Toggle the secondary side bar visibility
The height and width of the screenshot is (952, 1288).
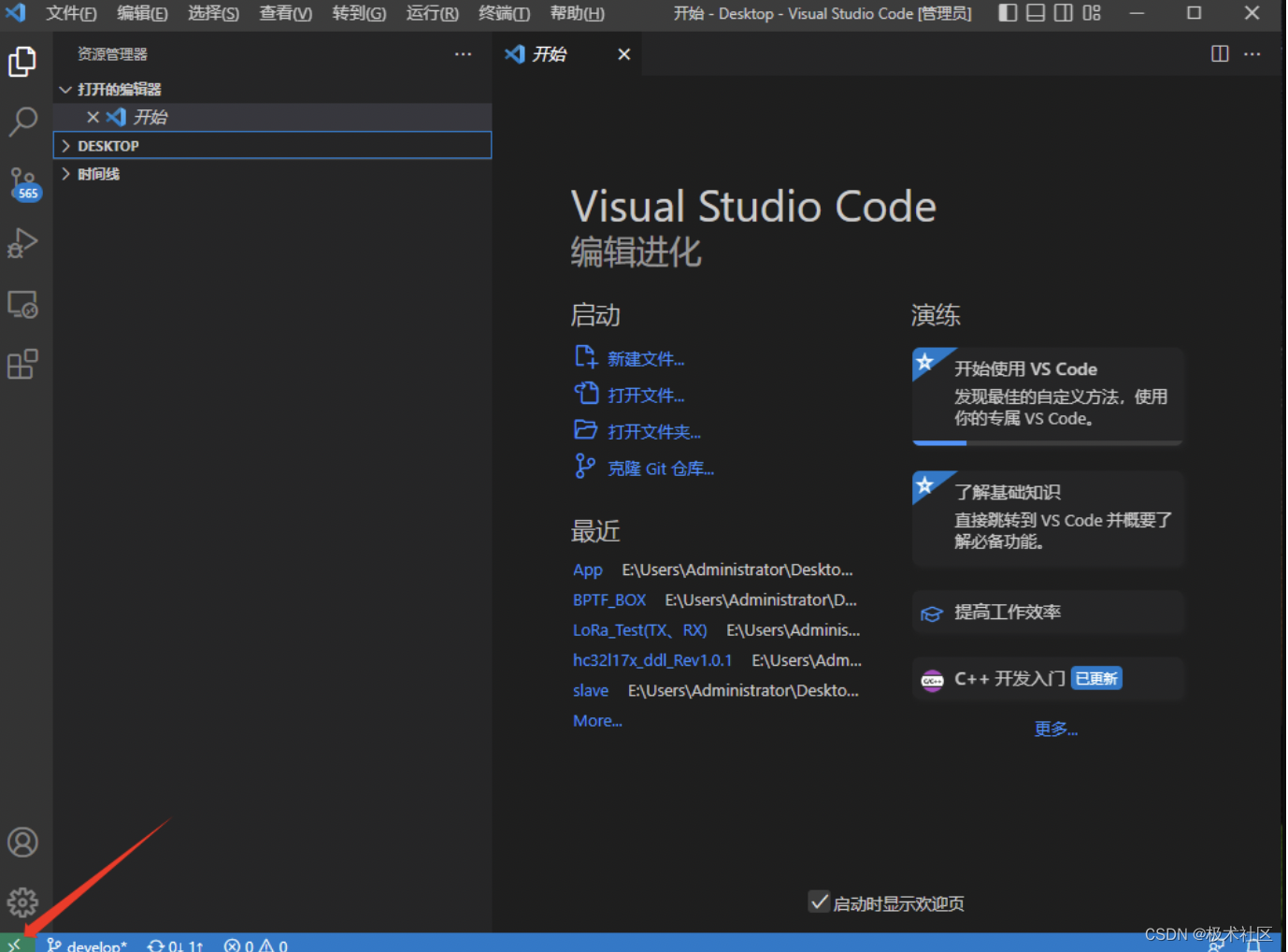coord(1064,13)
